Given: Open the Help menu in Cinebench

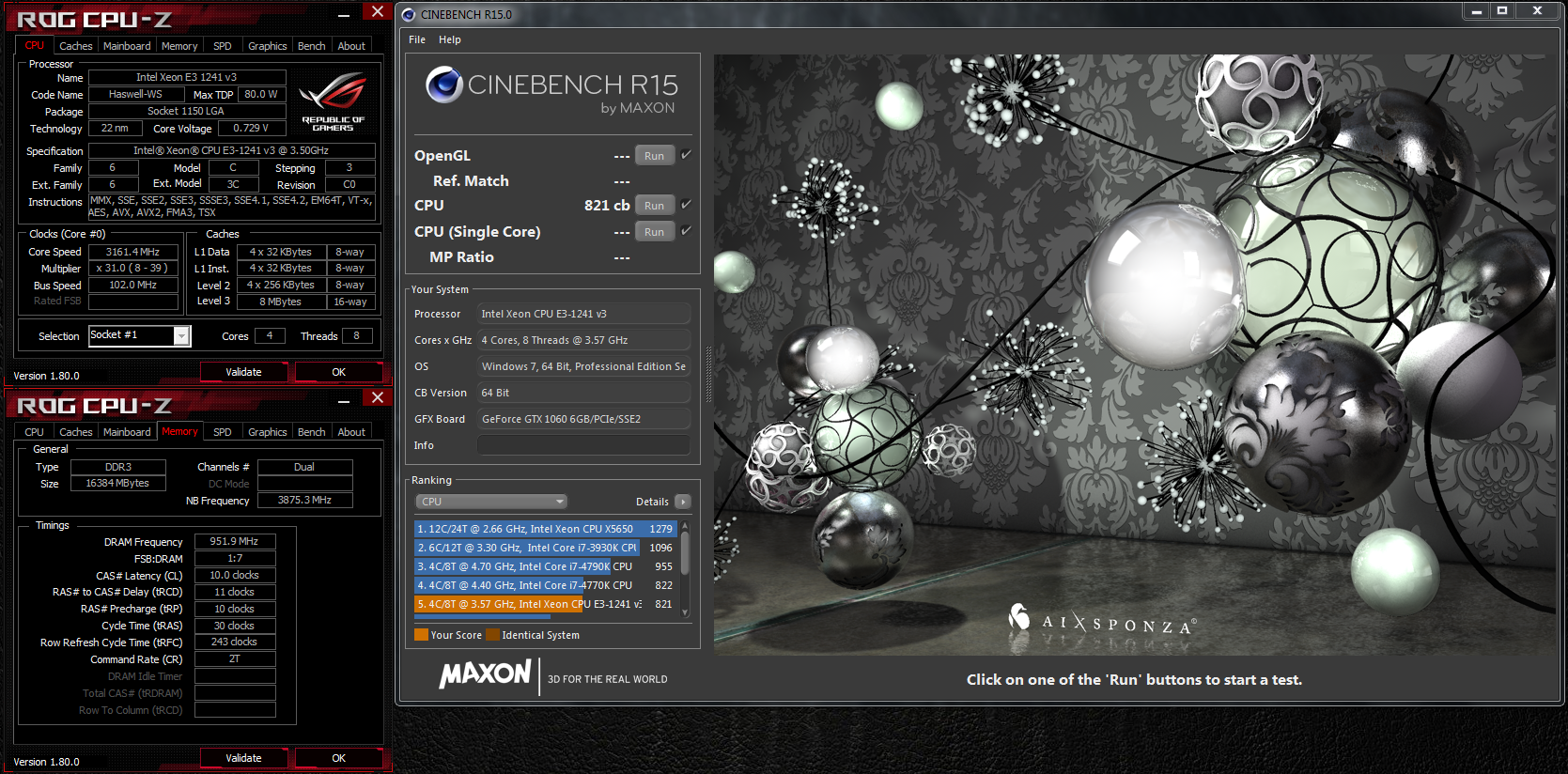Looking at the screenshot, I should coord(450,39).
